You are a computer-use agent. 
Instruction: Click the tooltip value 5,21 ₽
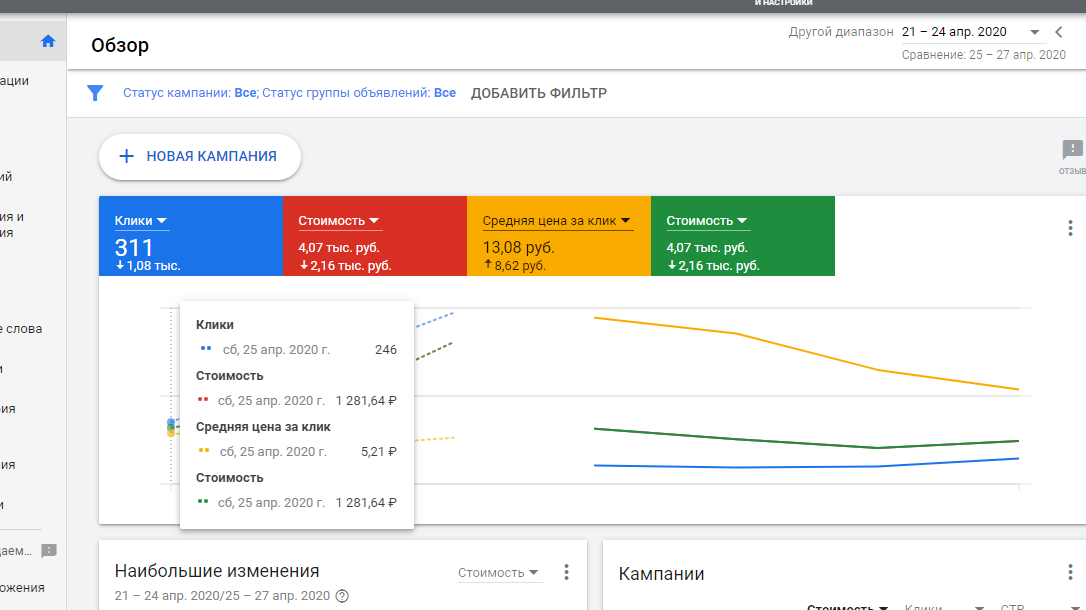[379, 451]
